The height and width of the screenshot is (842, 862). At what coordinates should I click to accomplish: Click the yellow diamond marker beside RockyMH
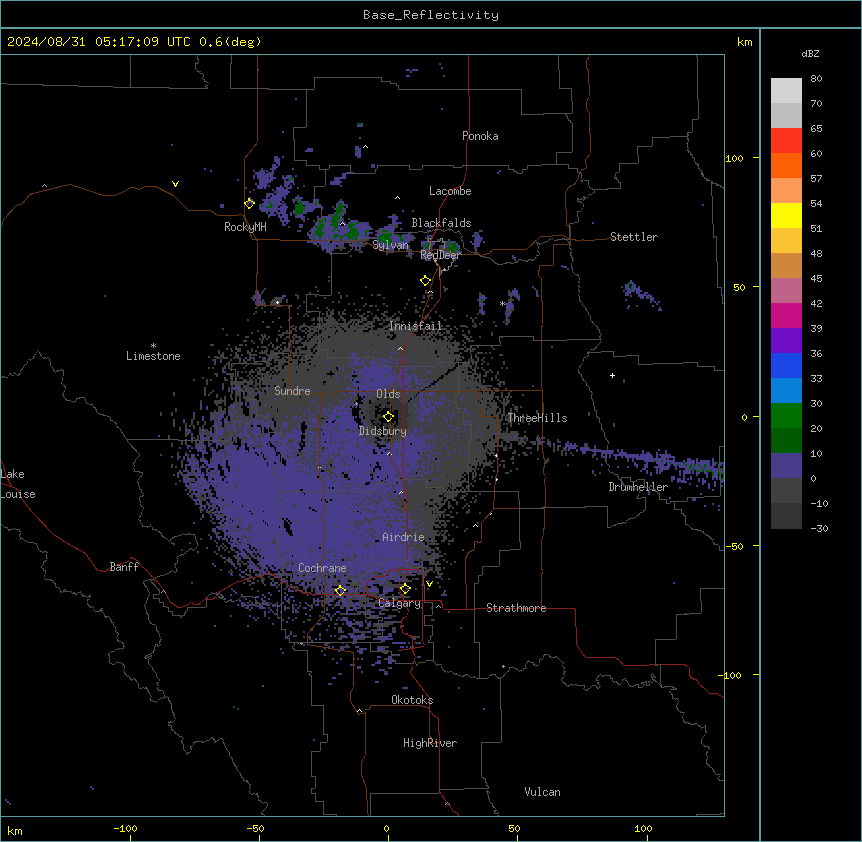click(249, 204)
